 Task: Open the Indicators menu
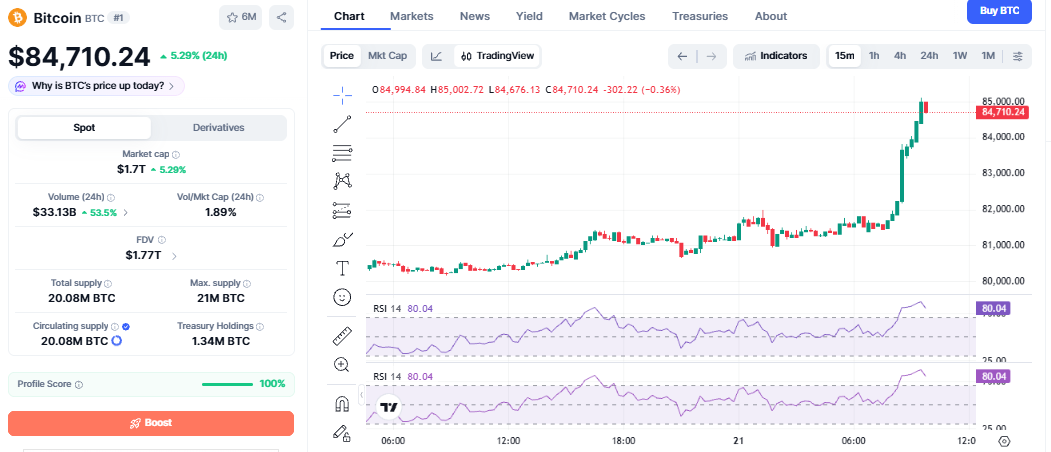pyautogui.click(x=776, y=56)
